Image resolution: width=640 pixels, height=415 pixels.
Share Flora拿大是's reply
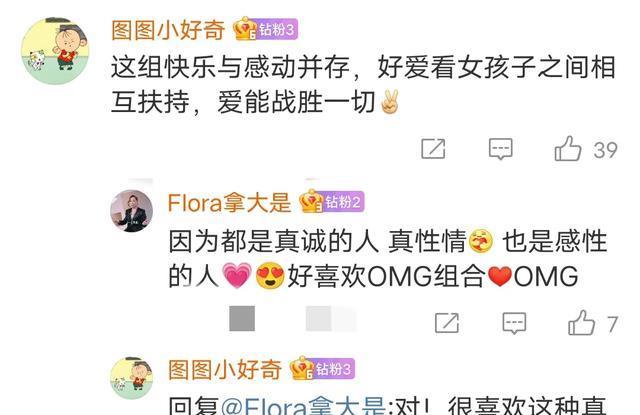[x=447, y=323]
